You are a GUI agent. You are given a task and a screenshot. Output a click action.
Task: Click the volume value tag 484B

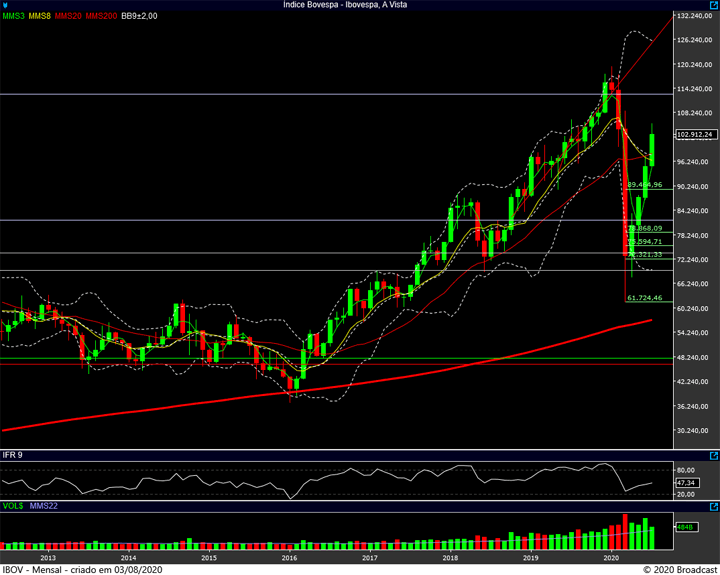click(x=684, y=526)
